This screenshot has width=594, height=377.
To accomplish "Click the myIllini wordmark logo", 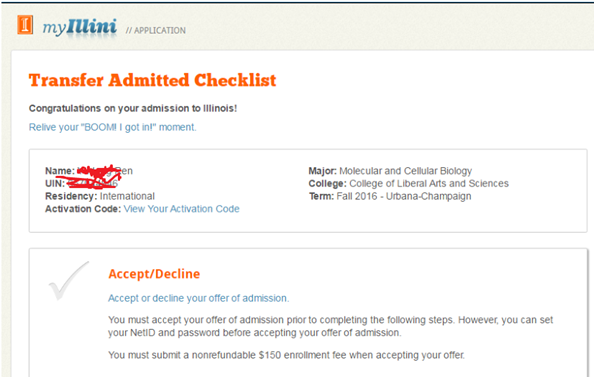I will 79,28.
